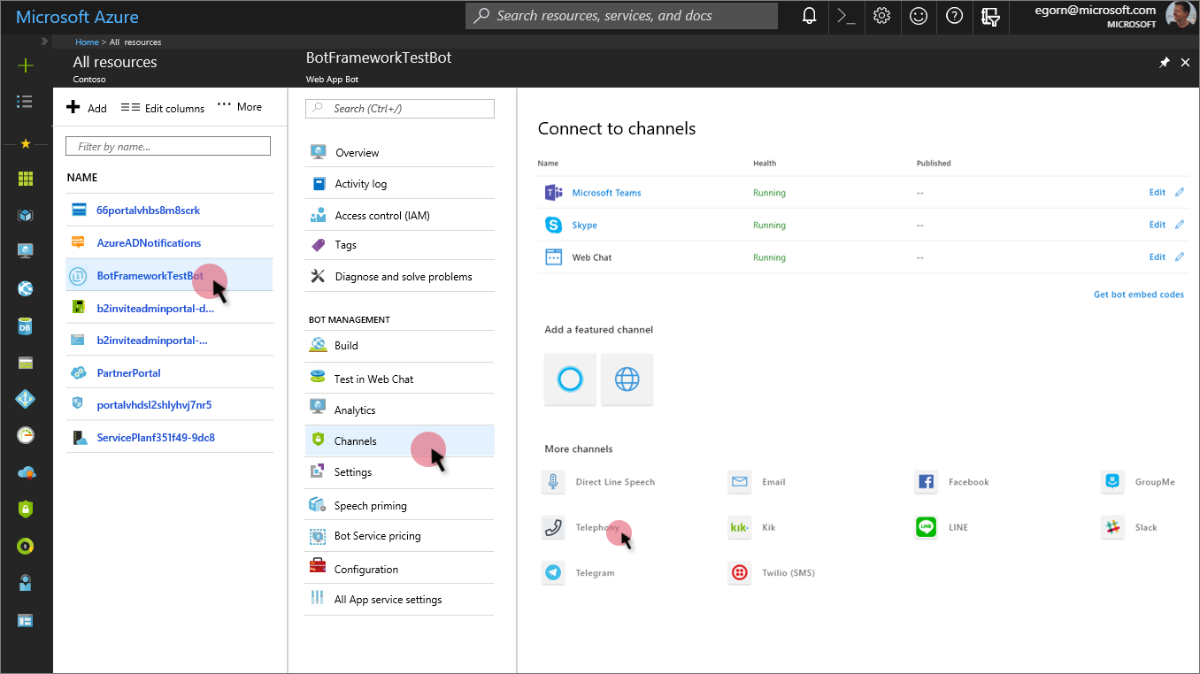Open Microsoft Teams channel link
The height and width of the screenshot is (674, 1200).
point(606,193)
